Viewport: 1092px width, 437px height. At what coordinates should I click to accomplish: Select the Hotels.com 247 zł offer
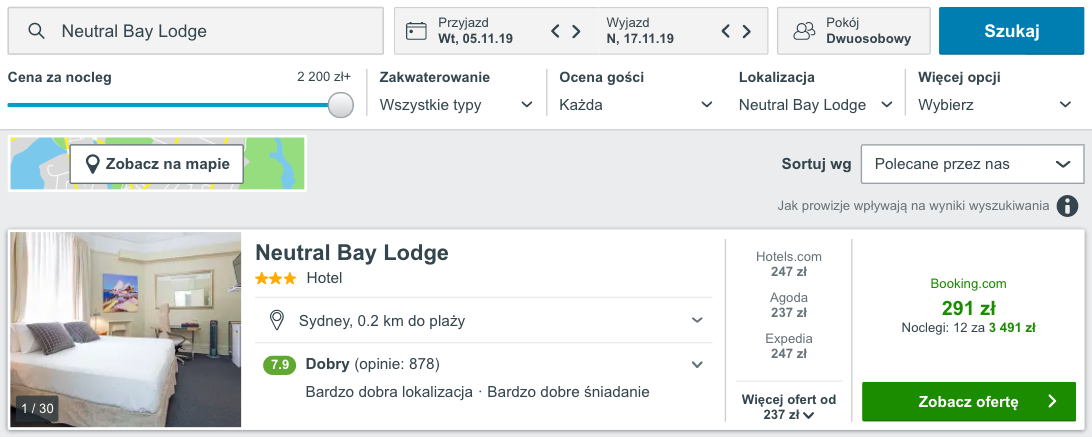(788, 264)
